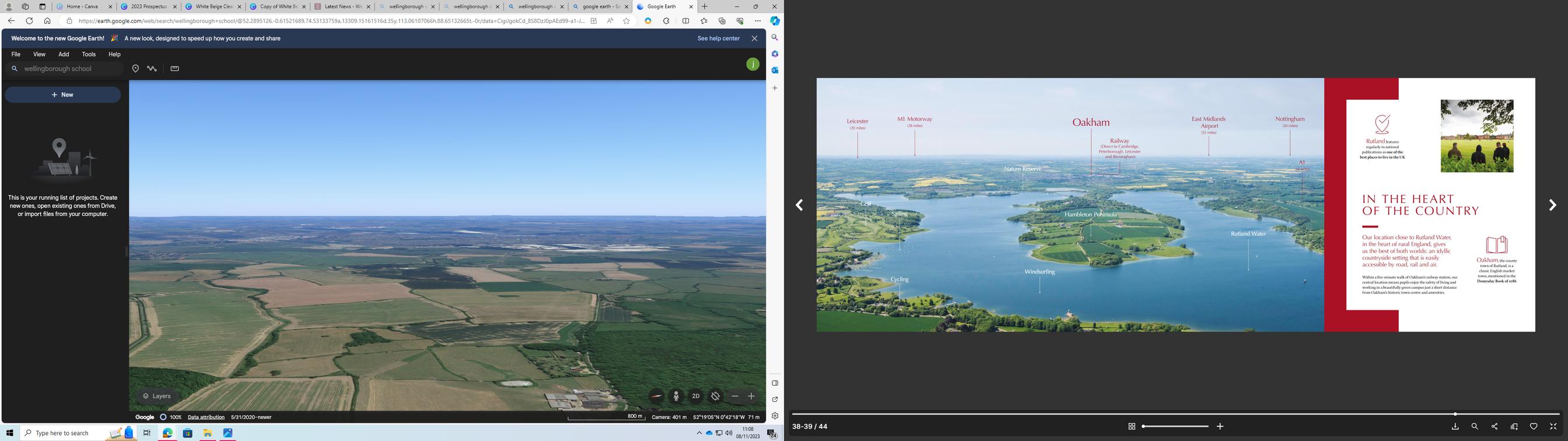This screenshot has height=441, width=1568.
Task: Open the page thumbnails grid view
Action: point(1132,426)
